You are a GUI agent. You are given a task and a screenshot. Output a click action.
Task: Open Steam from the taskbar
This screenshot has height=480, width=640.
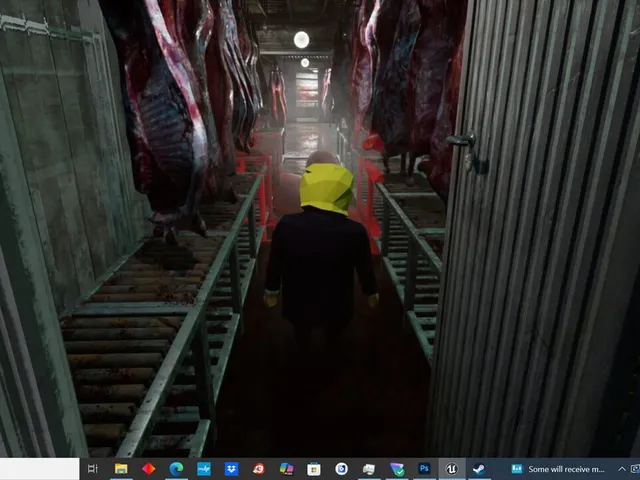pos(479,469)
